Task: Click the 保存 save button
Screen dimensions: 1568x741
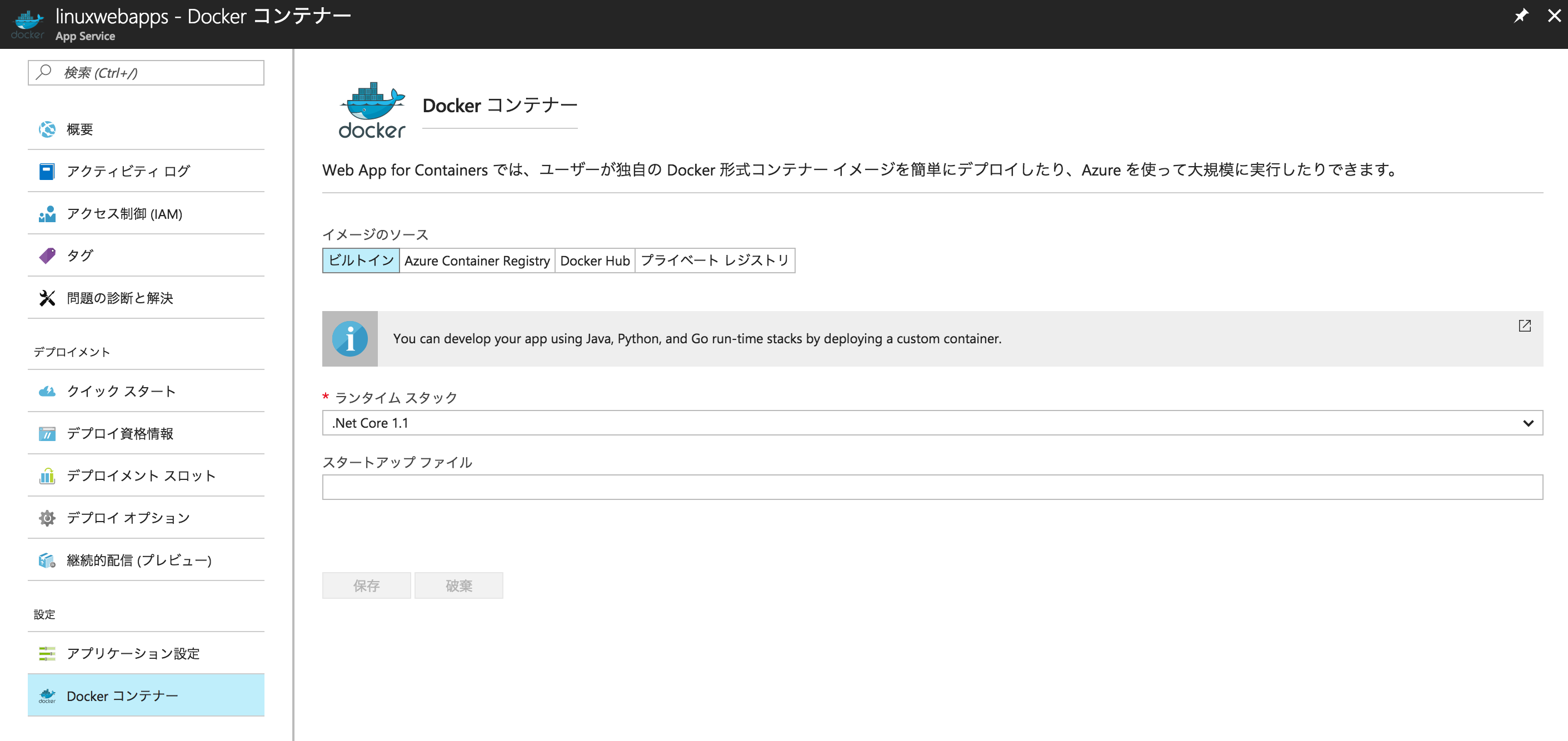Action: 366,585
